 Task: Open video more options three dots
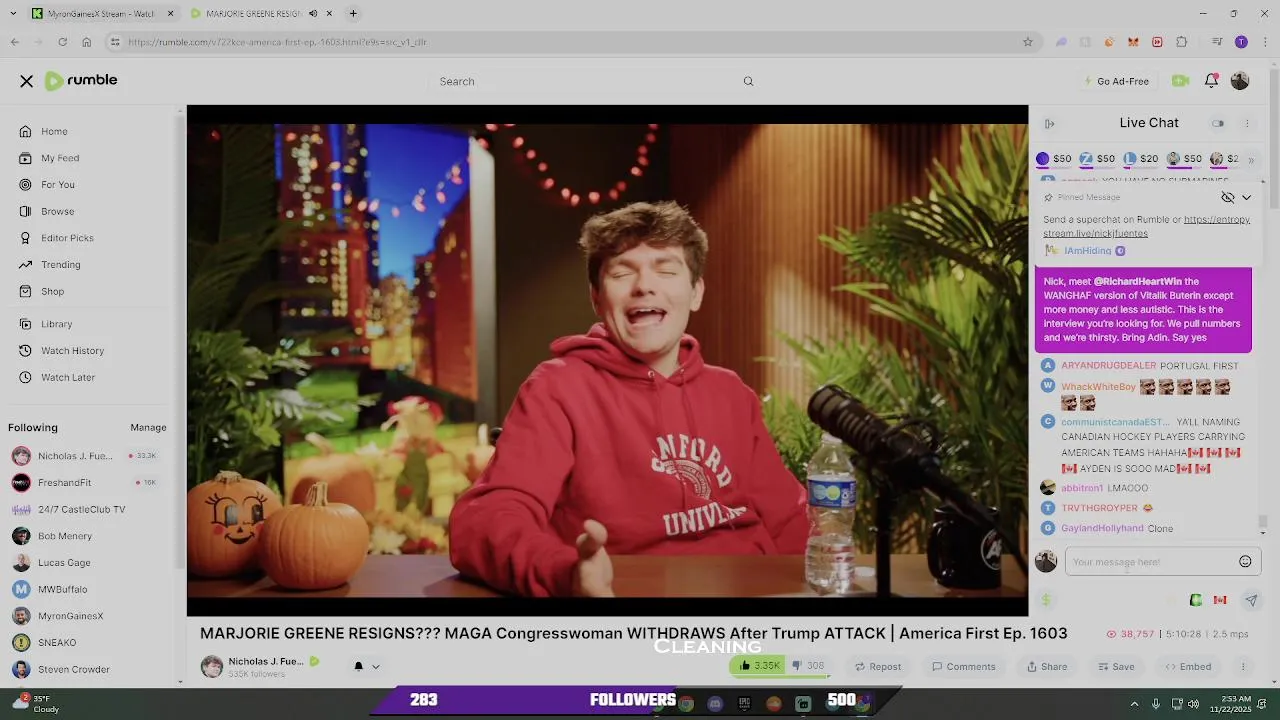[x=1243, y=666]
